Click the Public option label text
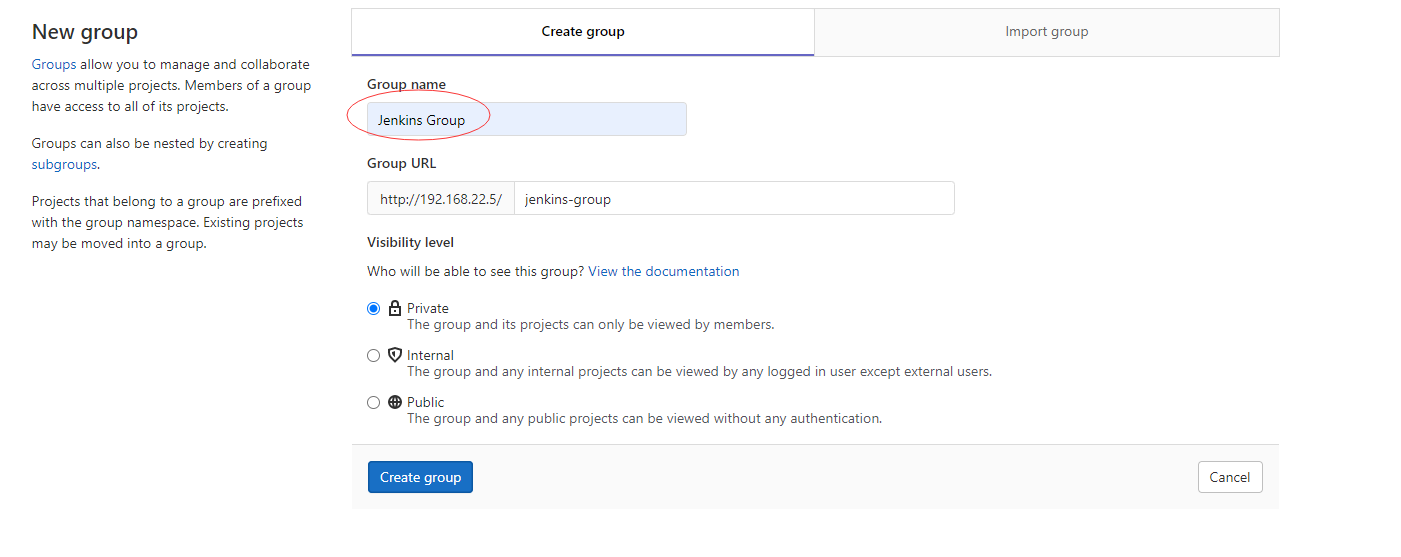The image size is (1401, 557). coord(426,402)
